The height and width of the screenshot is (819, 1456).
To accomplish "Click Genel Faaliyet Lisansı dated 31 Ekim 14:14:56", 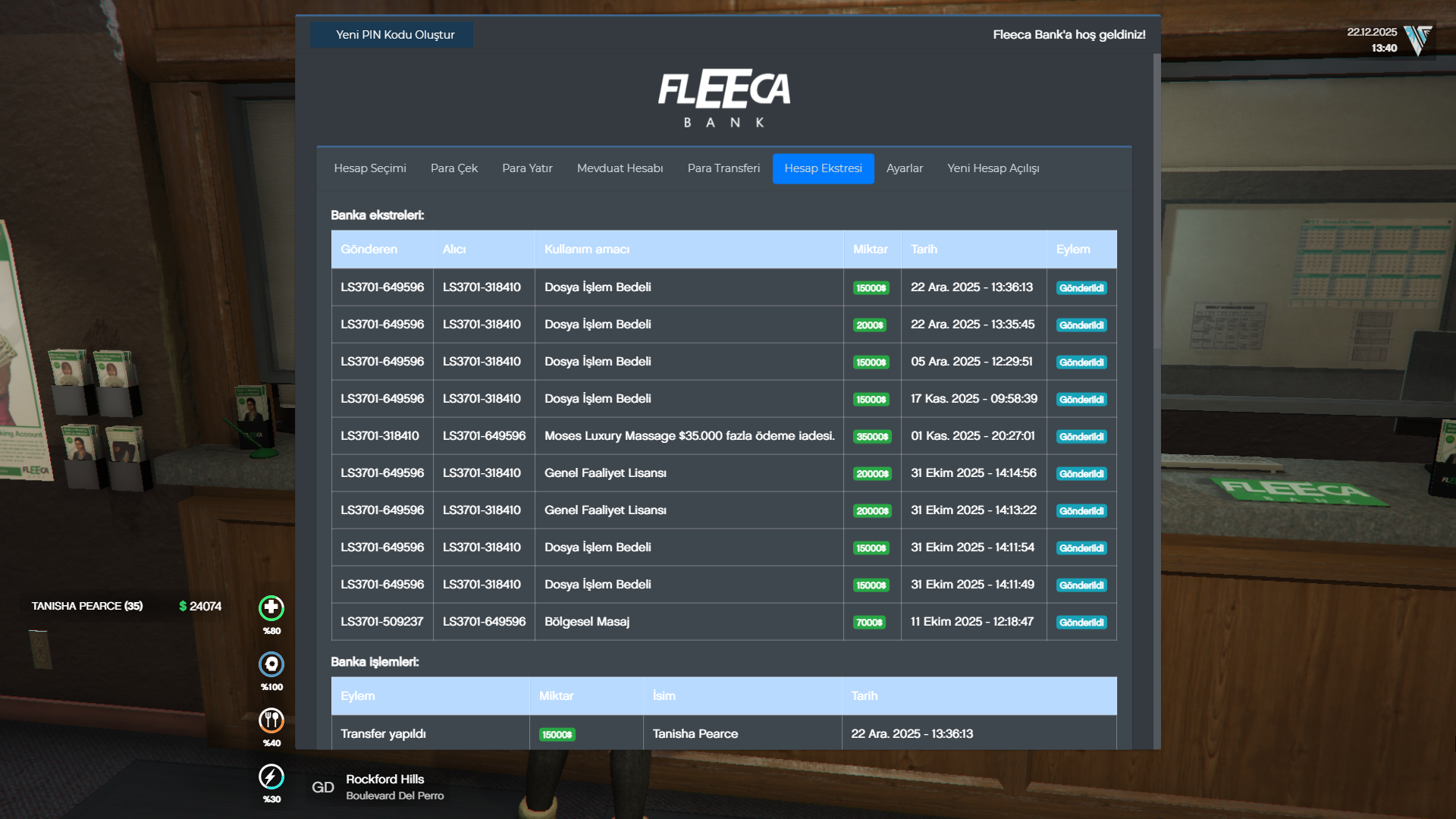I will click(x=605, y=473).
